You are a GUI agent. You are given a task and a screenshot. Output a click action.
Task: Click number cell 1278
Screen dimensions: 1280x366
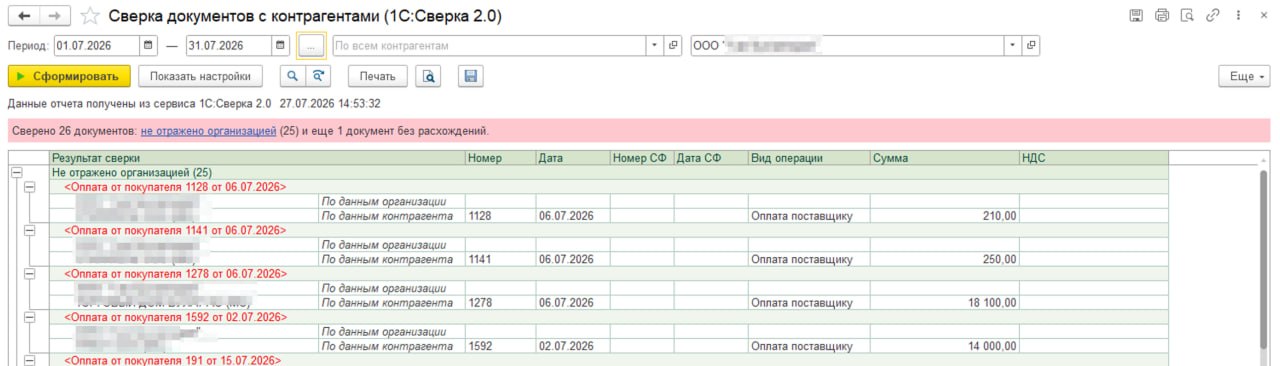(x=500, y=302)
